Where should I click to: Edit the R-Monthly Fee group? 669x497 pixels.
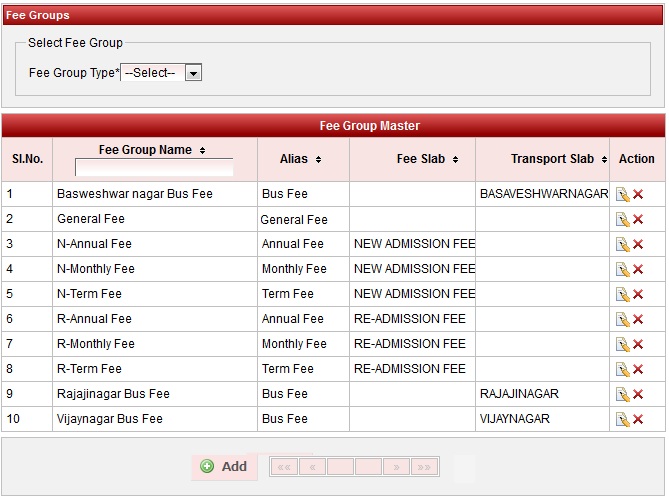622,344
